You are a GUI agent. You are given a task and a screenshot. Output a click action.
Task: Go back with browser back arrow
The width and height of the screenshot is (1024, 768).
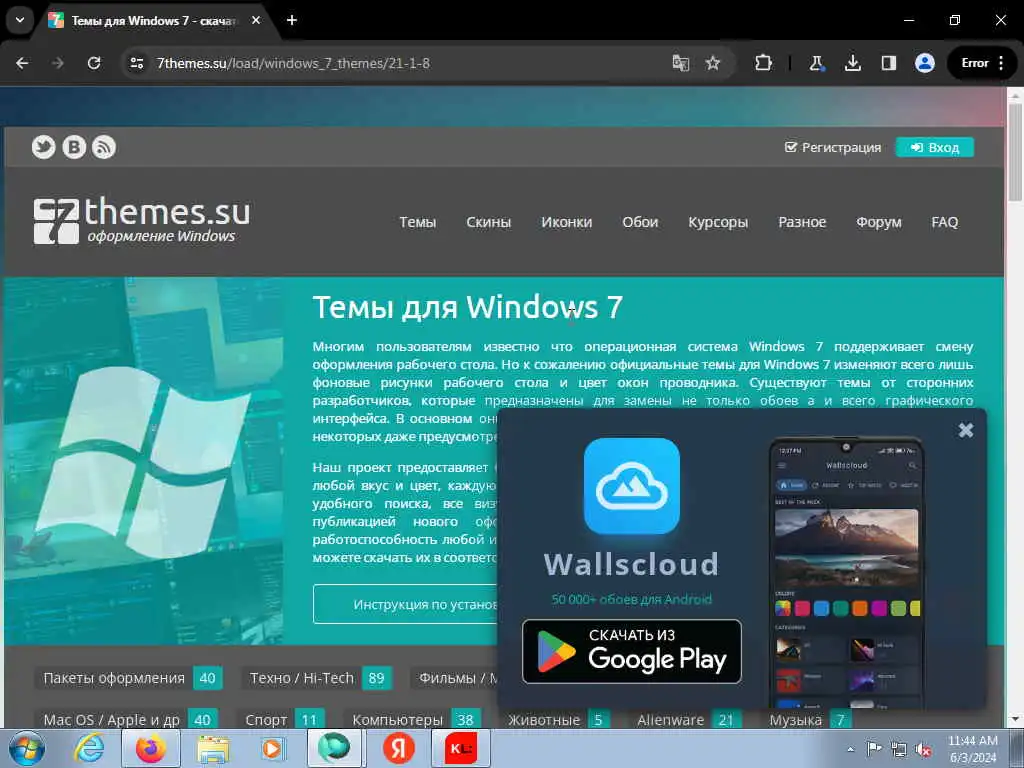[x=22, y=63]
